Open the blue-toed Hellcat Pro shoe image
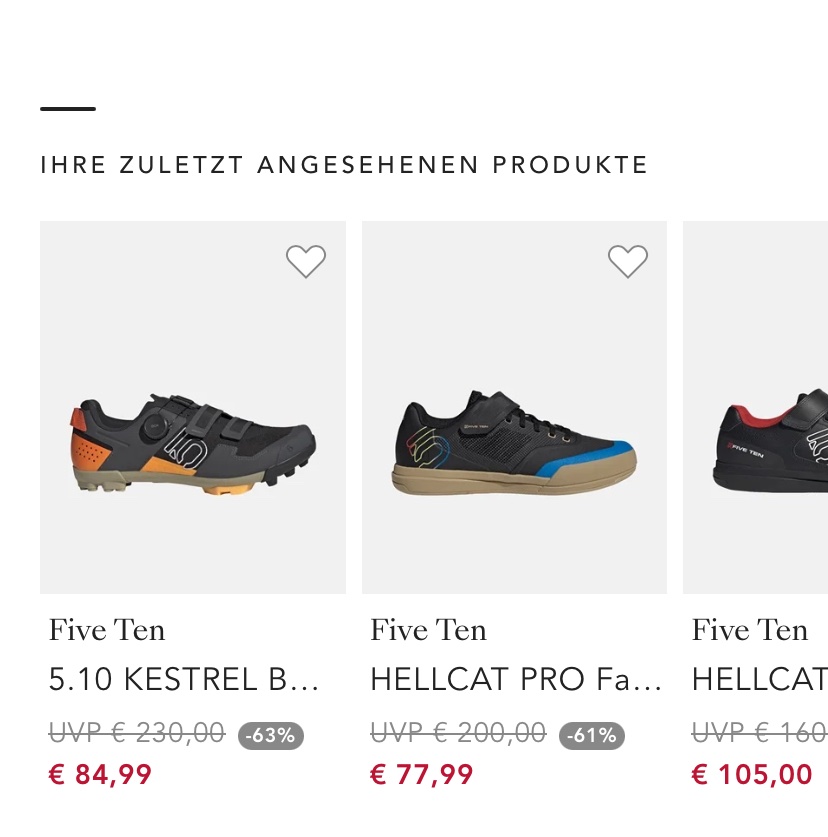The height and width of the screenshot is (837, 828). click(x=514, y=445)
